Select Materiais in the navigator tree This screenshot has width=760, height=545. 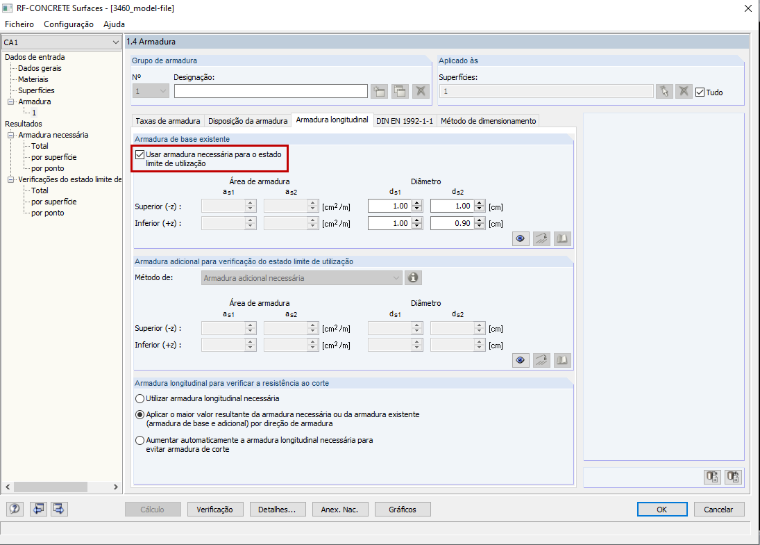tap(33, 80)
